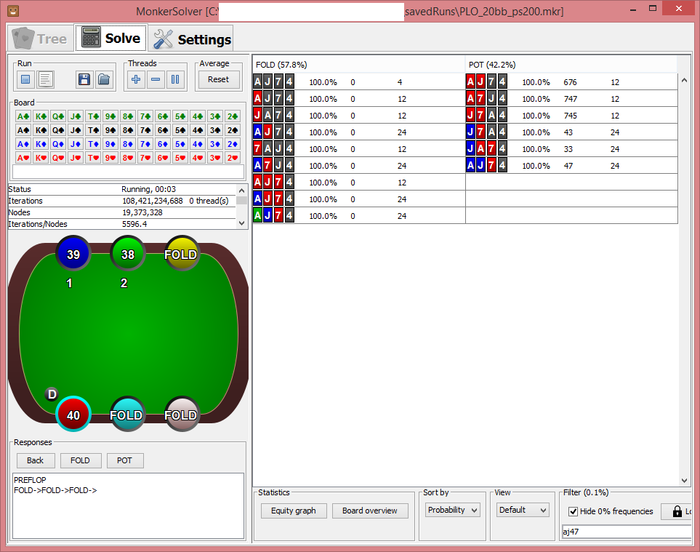Click the POT (42.2%) column header
Image resolution: width=700 pixels, height=552 pixels.
(571, 65)
